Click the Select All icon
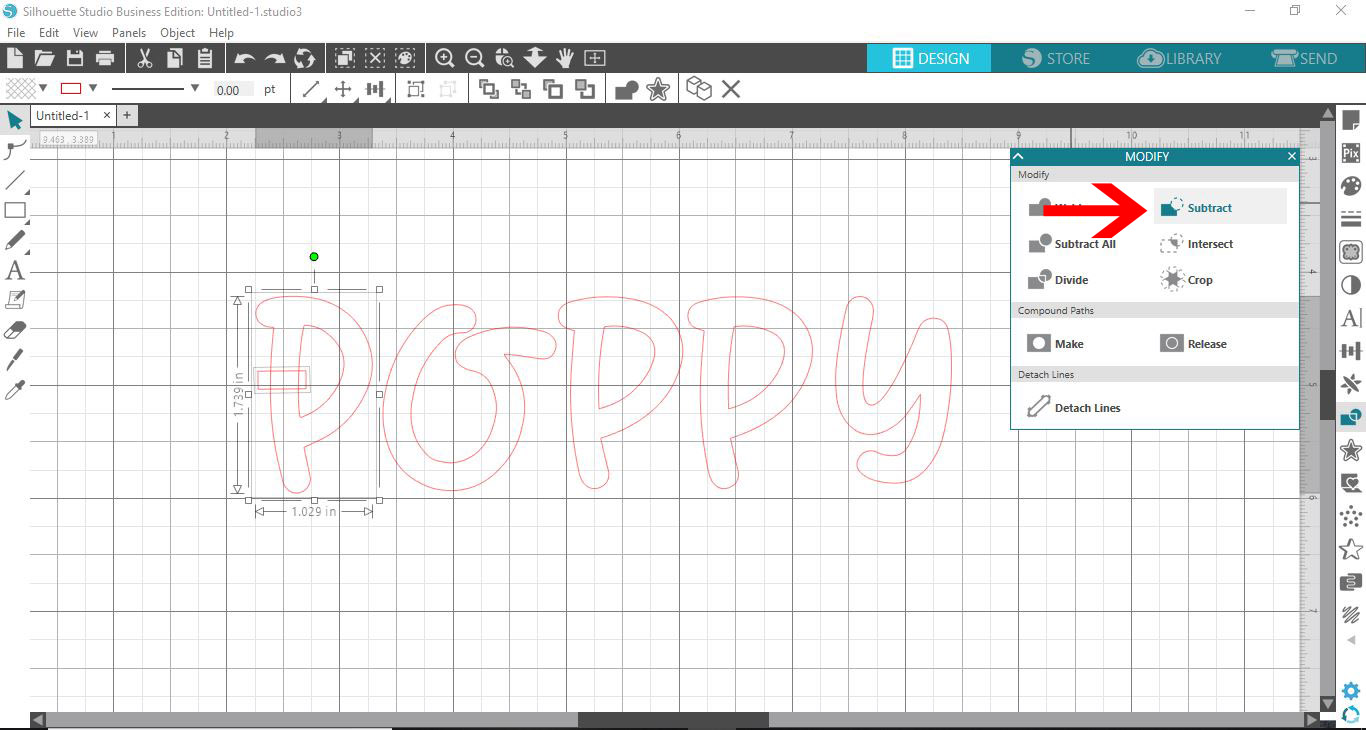1366x730 pixels. [x=344, y=58]
